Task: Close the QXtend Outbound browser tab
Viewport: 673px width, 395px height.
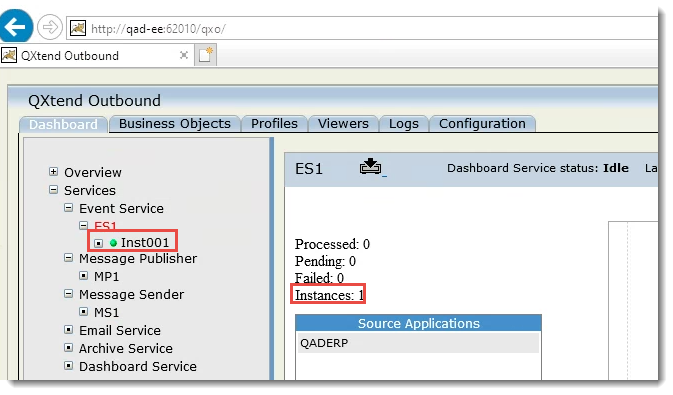Action: tap(184, 55)
